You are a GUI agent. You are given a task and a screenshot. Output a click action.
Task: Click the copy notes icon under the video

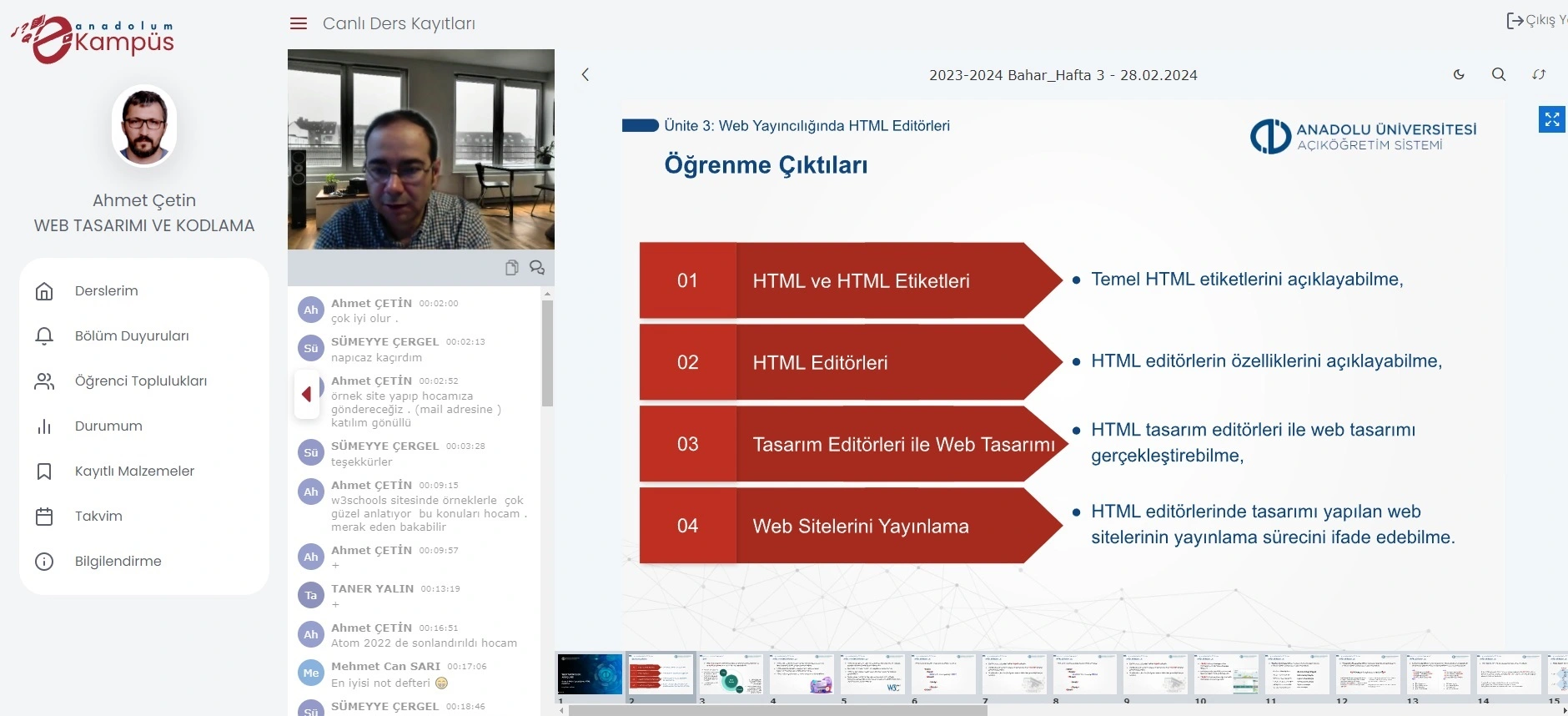512,267
